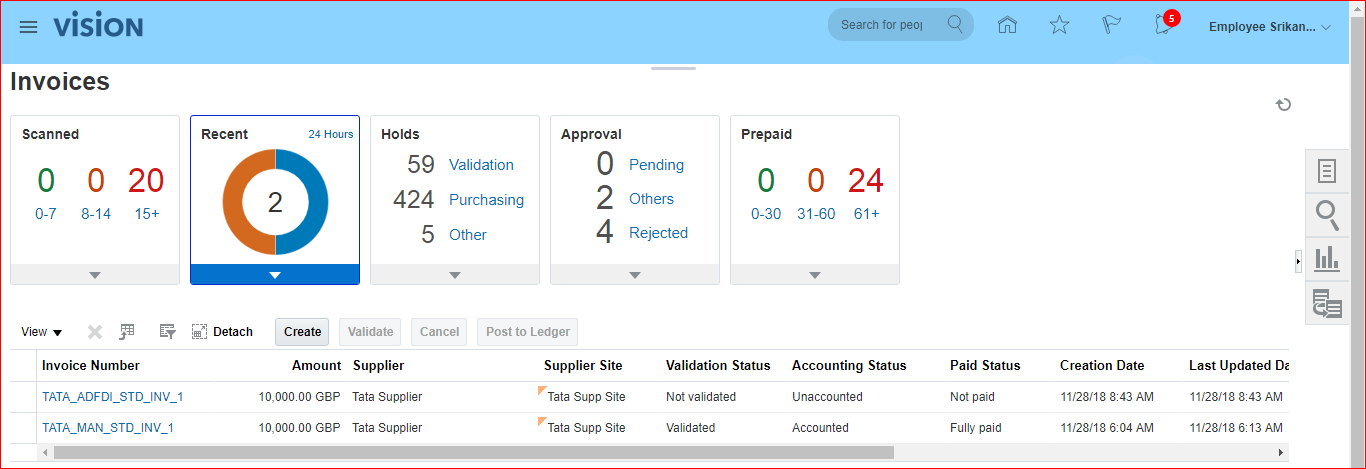Click the refresh icon below the header
Image resolution: width=1366 pixels, height=469 pixels.
tap(1284, 105)
